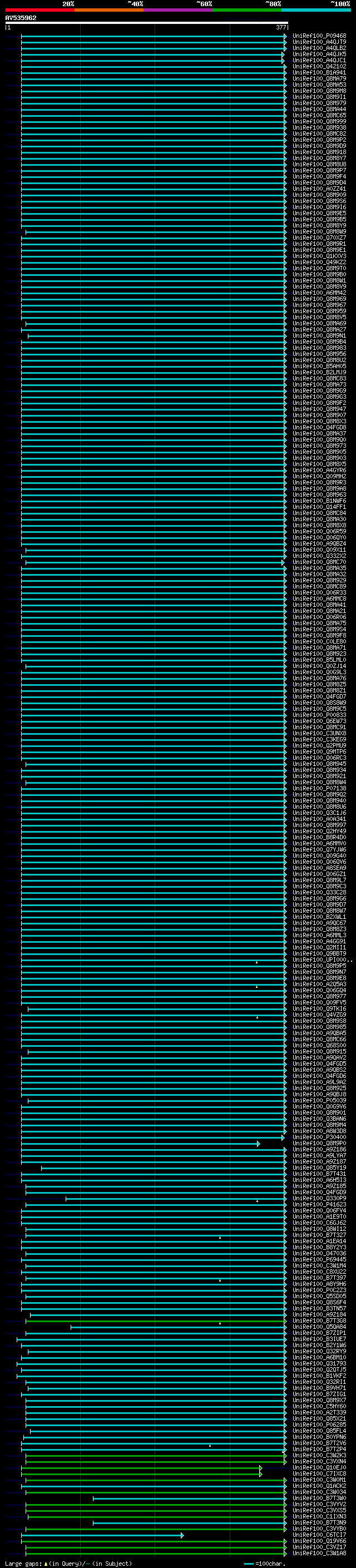The width and height of the screenshot is (356, 1568).
Task: Click the Large gaps legend text
Action: 68,1564
